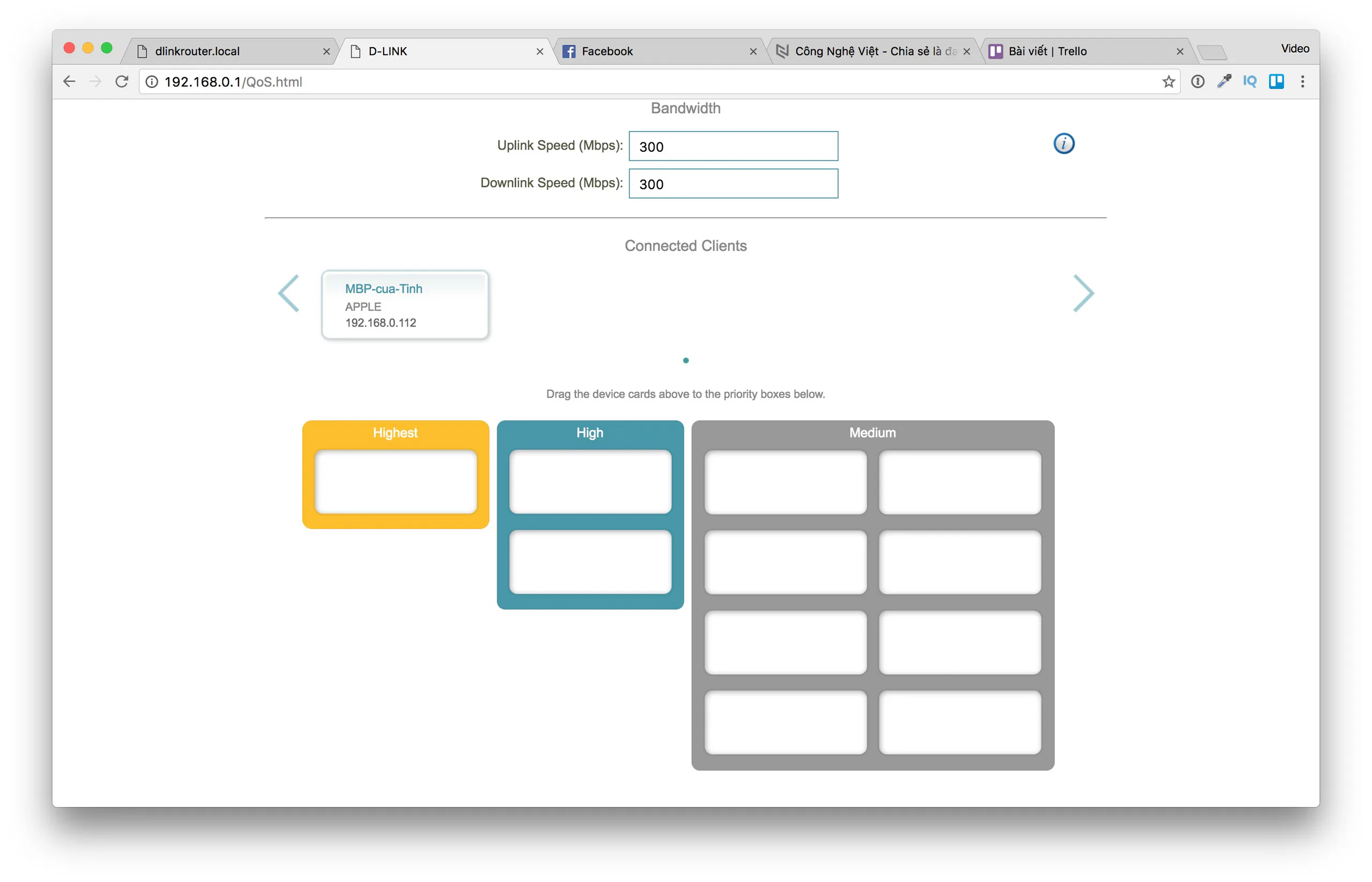
Task: Reload the QoS page
Action: [x=121, y=82]
